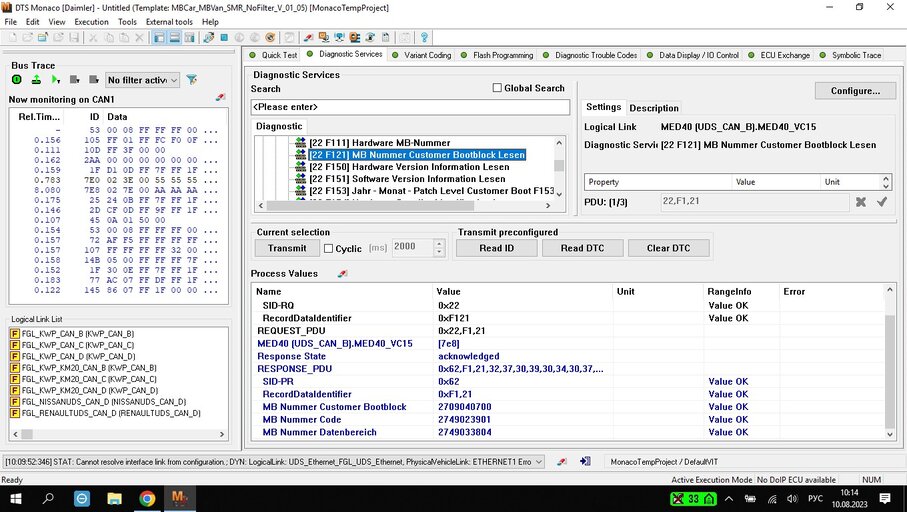Viewport: 907px width, 512px height.
Task: Enable the Cyclic transmit checkbox
Action: pyautogui.click(x=329, y=248)
